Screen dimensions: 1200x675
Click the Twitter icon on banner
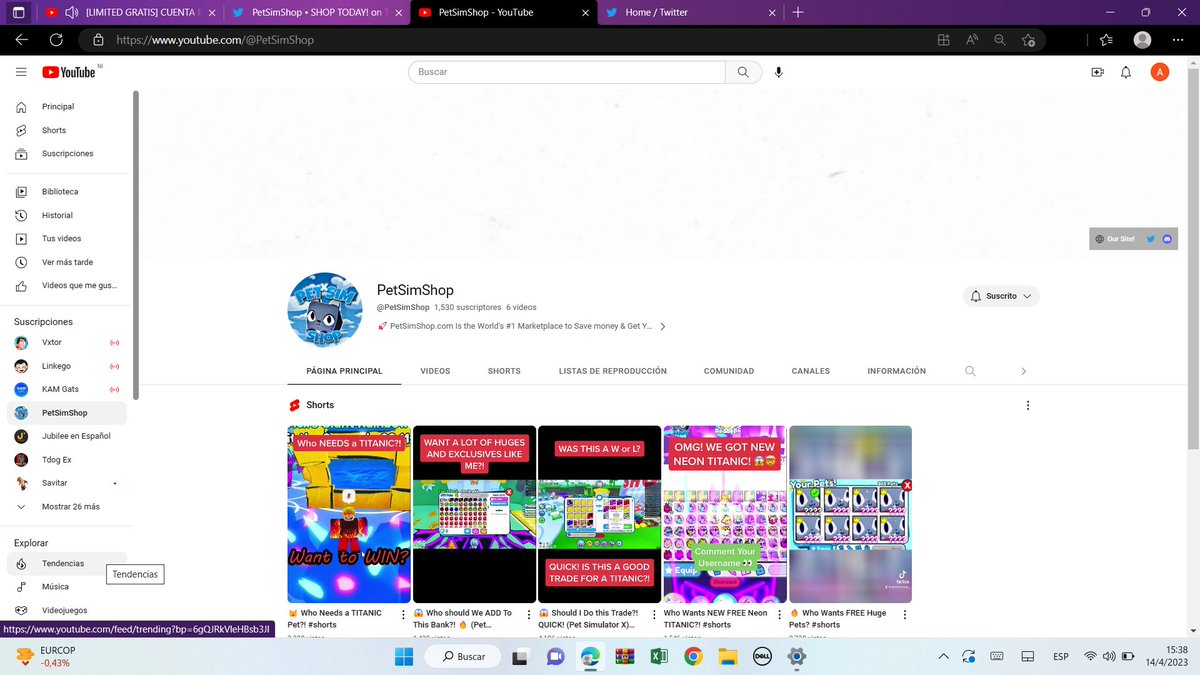[x=1150, y=239]
